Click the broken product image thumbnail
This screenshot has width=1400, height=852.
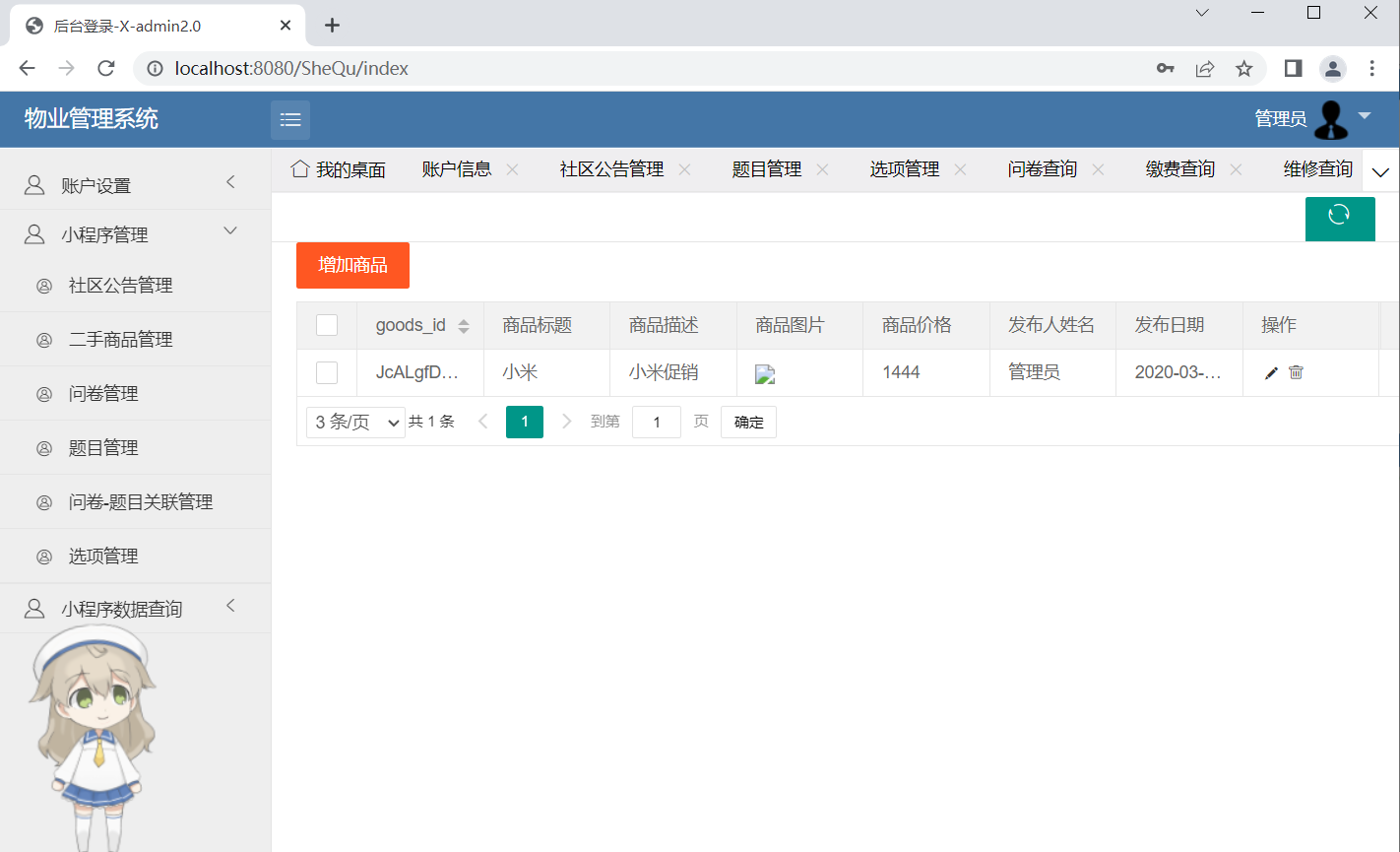point(765,374)
